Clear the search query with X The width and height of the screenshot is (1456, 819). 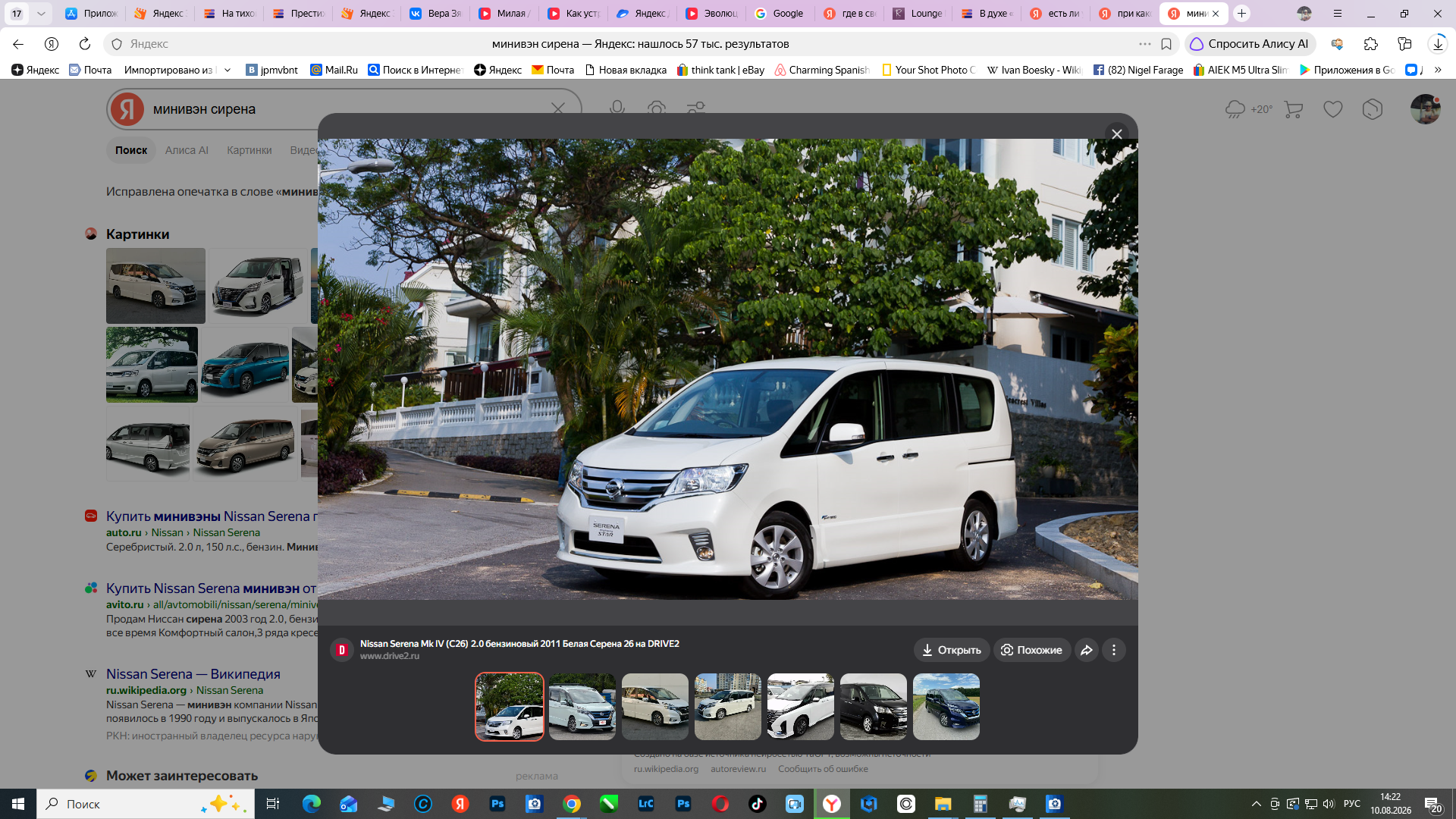tap(558, 109)
